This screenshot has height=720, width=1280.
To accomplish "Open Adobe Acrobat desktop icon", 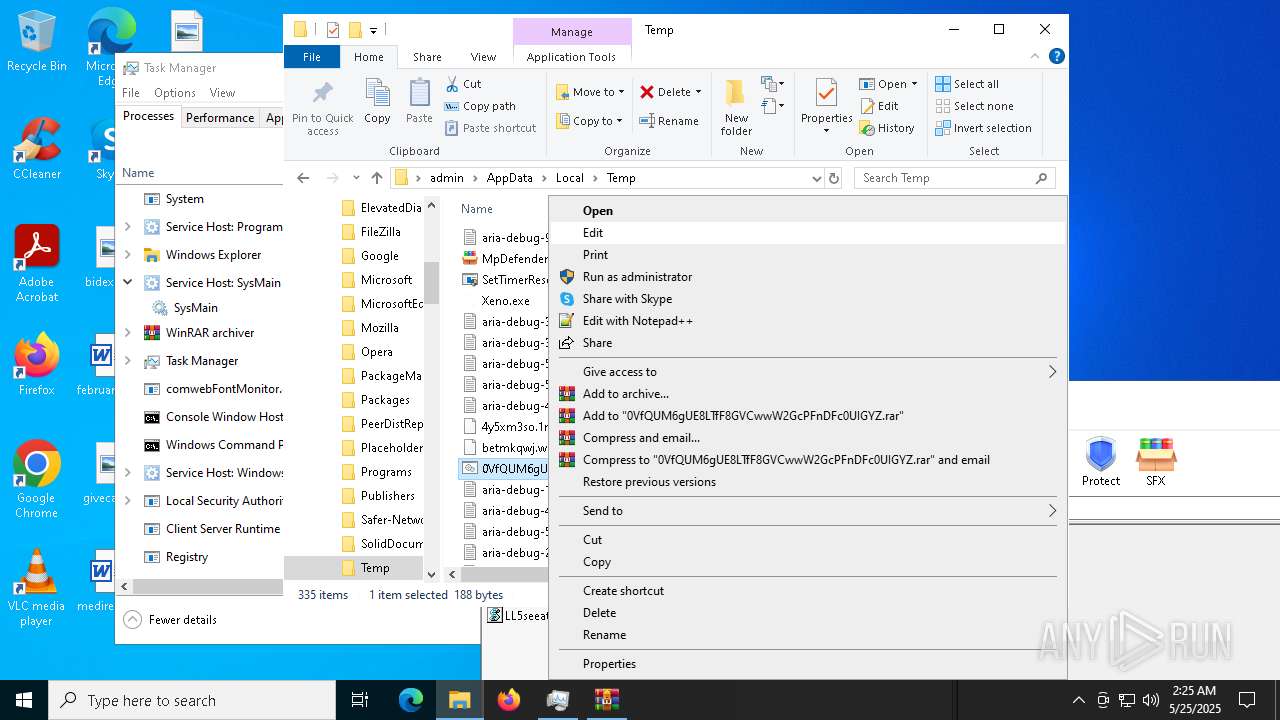I will click(37, 264).
